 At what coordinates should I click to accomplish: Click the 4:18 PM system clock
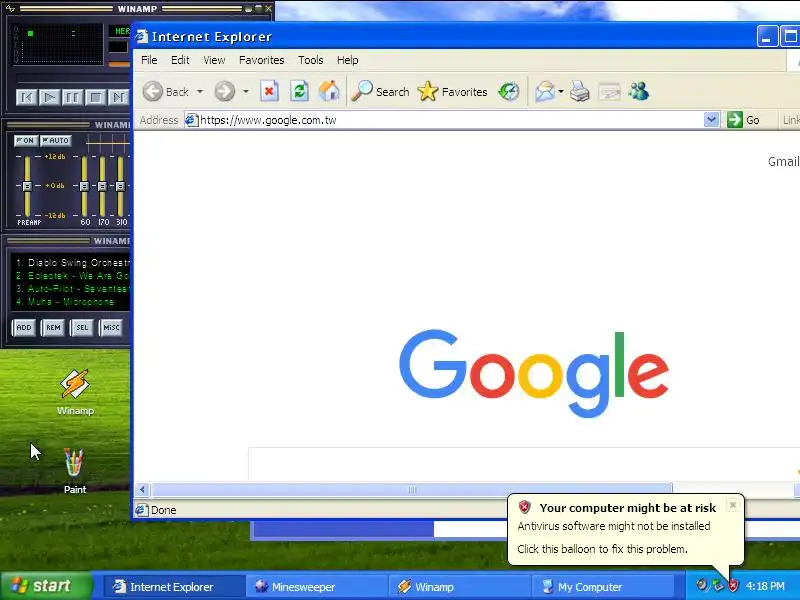pos(765,586)
